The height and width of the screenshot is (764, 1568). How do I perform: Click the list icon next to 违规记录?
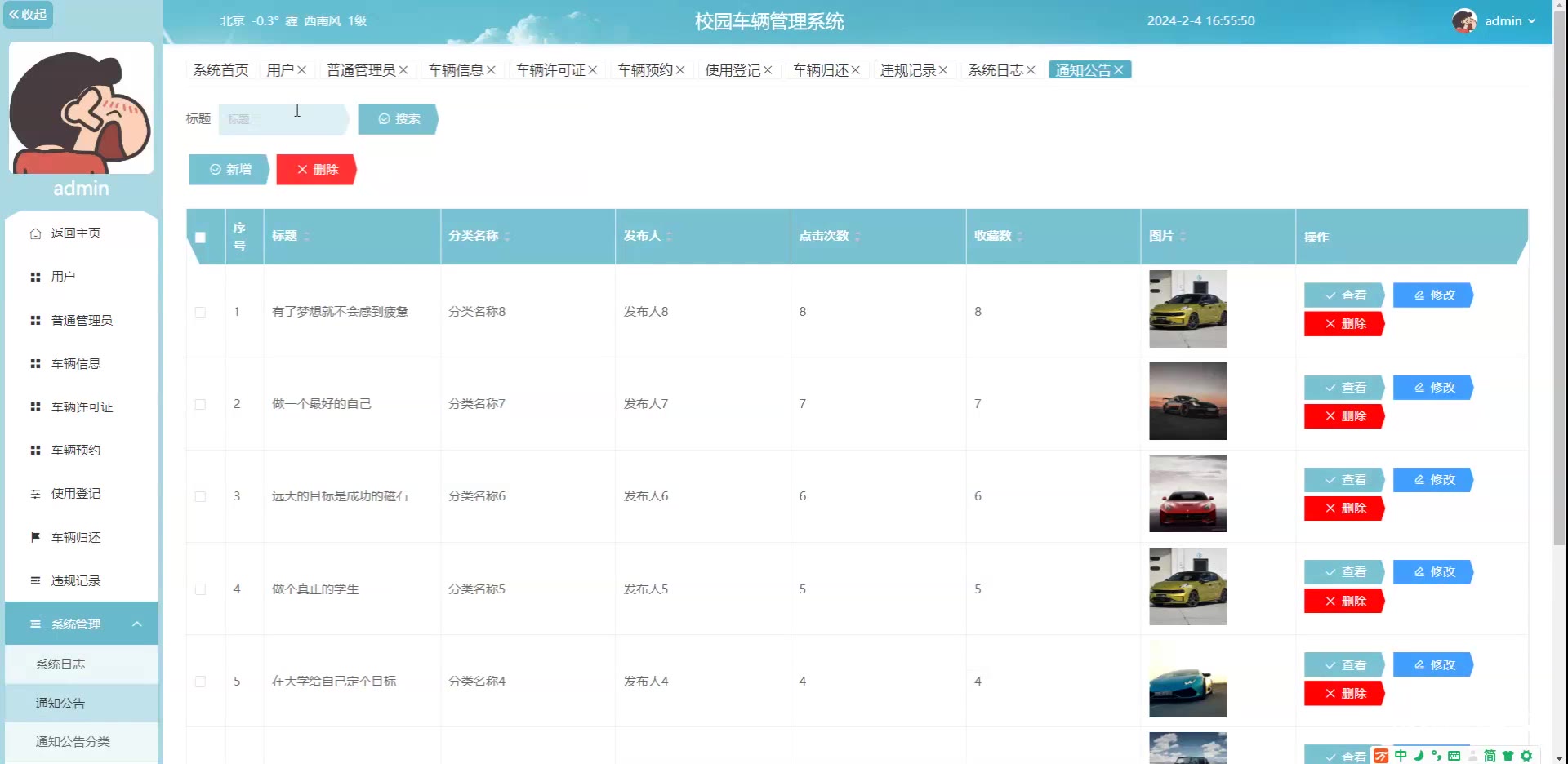tap(35, 581)
